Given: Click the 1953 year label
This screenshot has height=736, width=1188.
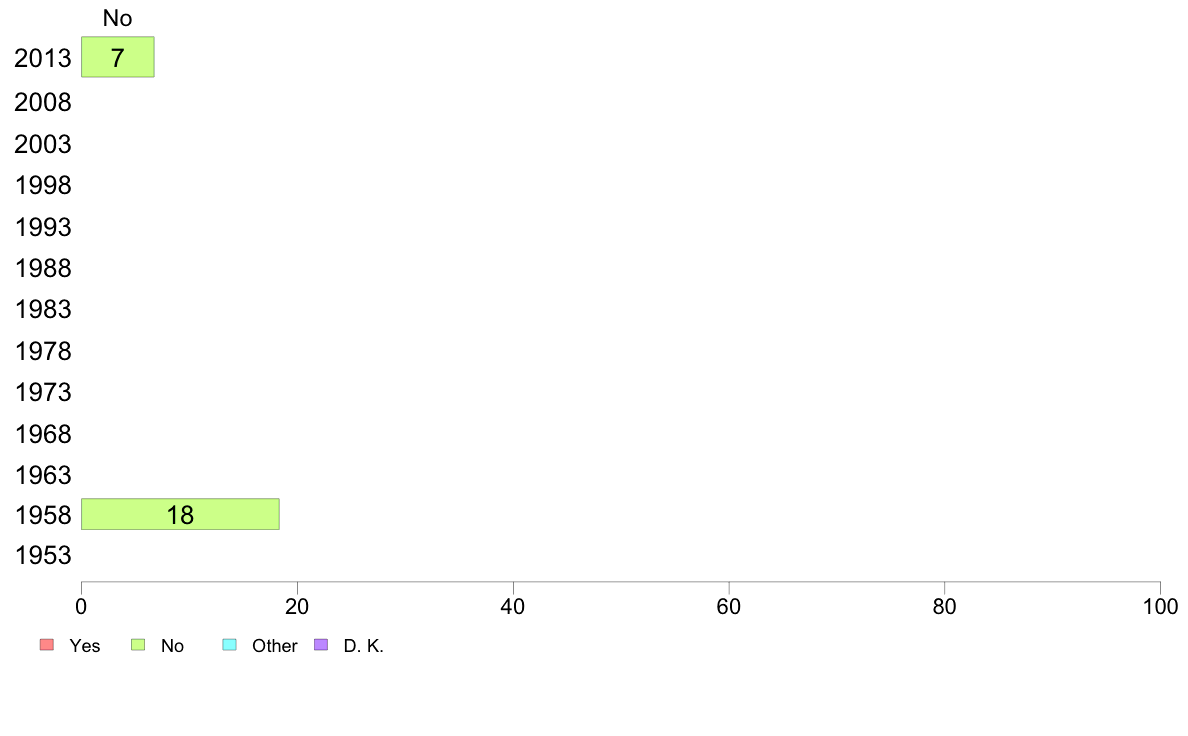Looking at the screenshot, I should 42,556.
